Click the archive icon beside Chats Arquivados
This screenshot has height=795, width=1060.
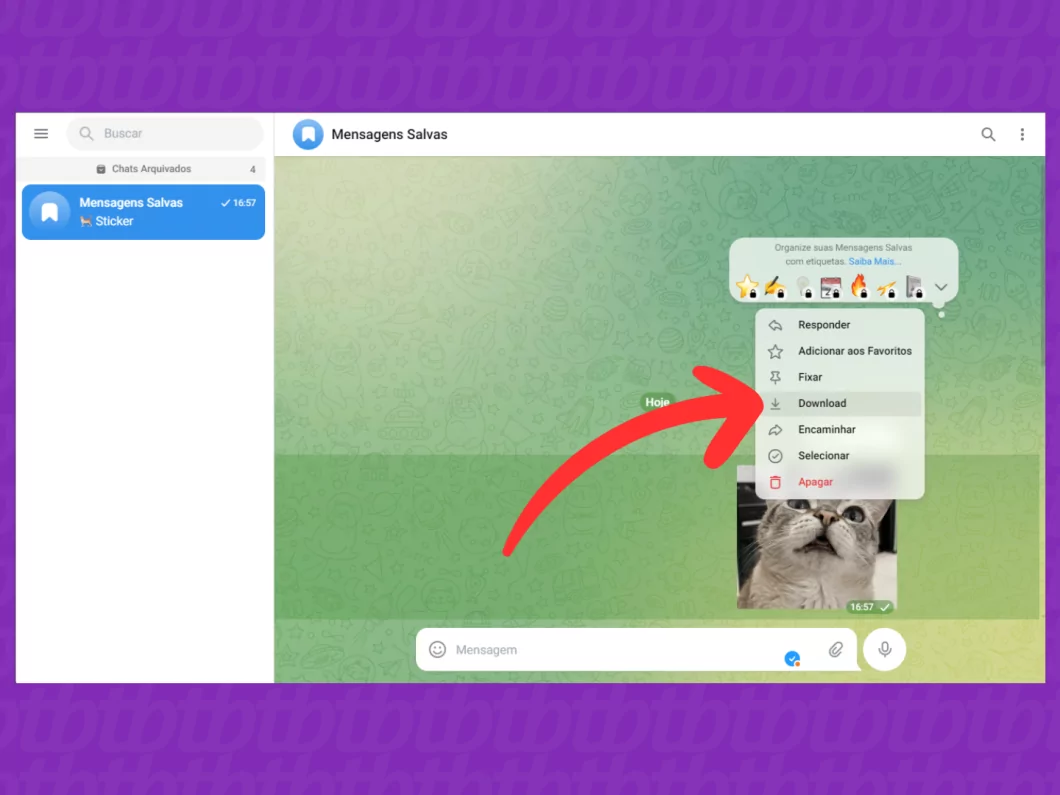(101, 169)
